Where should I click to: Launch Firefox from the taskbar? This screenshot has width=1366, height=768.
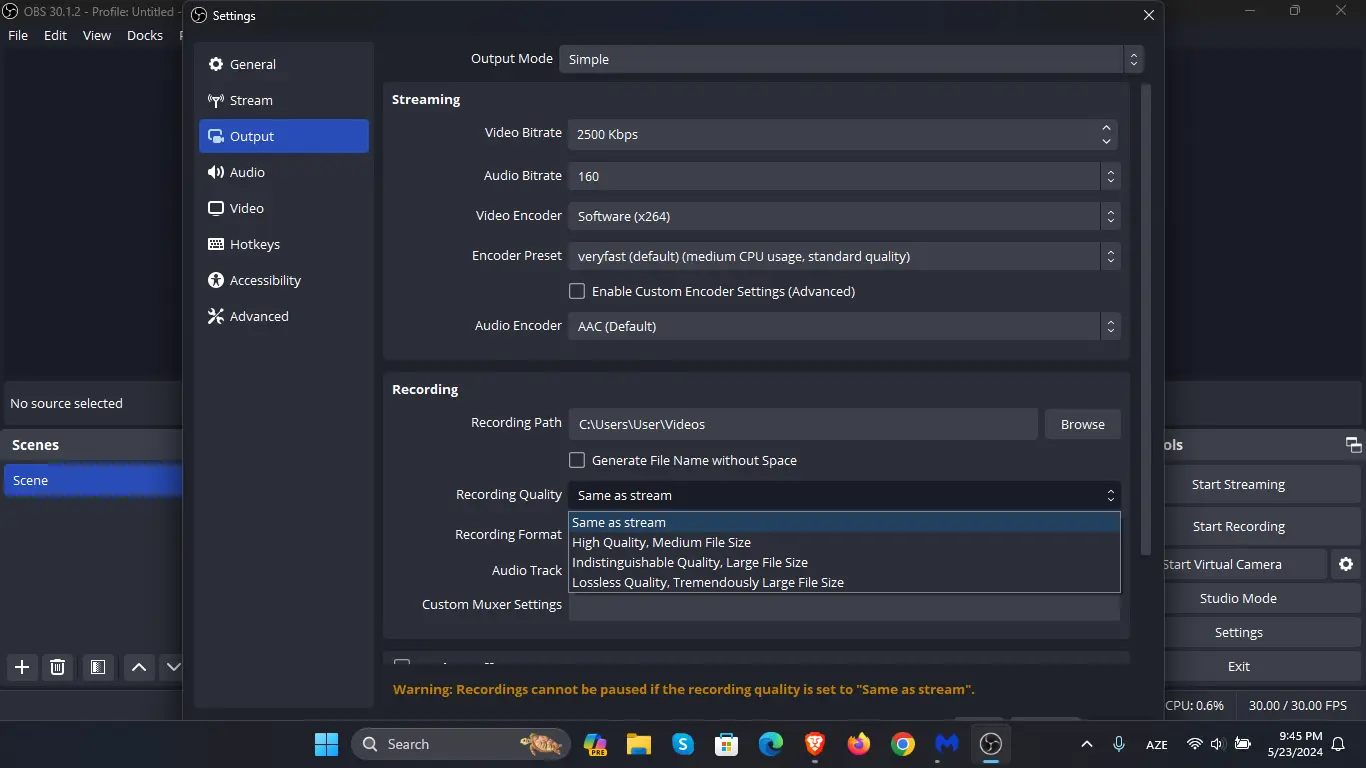859,744
